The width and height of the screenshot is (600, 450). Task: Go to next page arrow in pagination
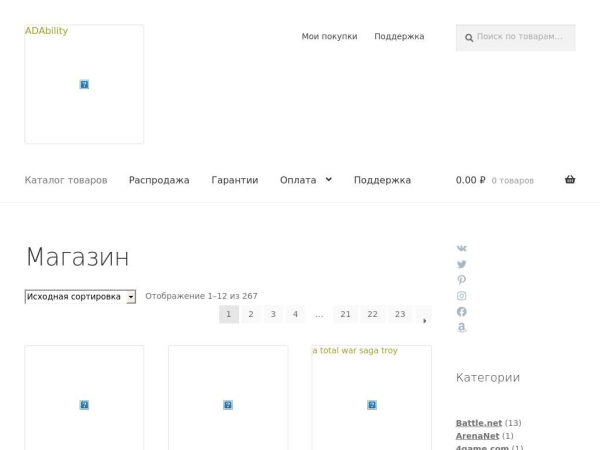coord(424,315)
